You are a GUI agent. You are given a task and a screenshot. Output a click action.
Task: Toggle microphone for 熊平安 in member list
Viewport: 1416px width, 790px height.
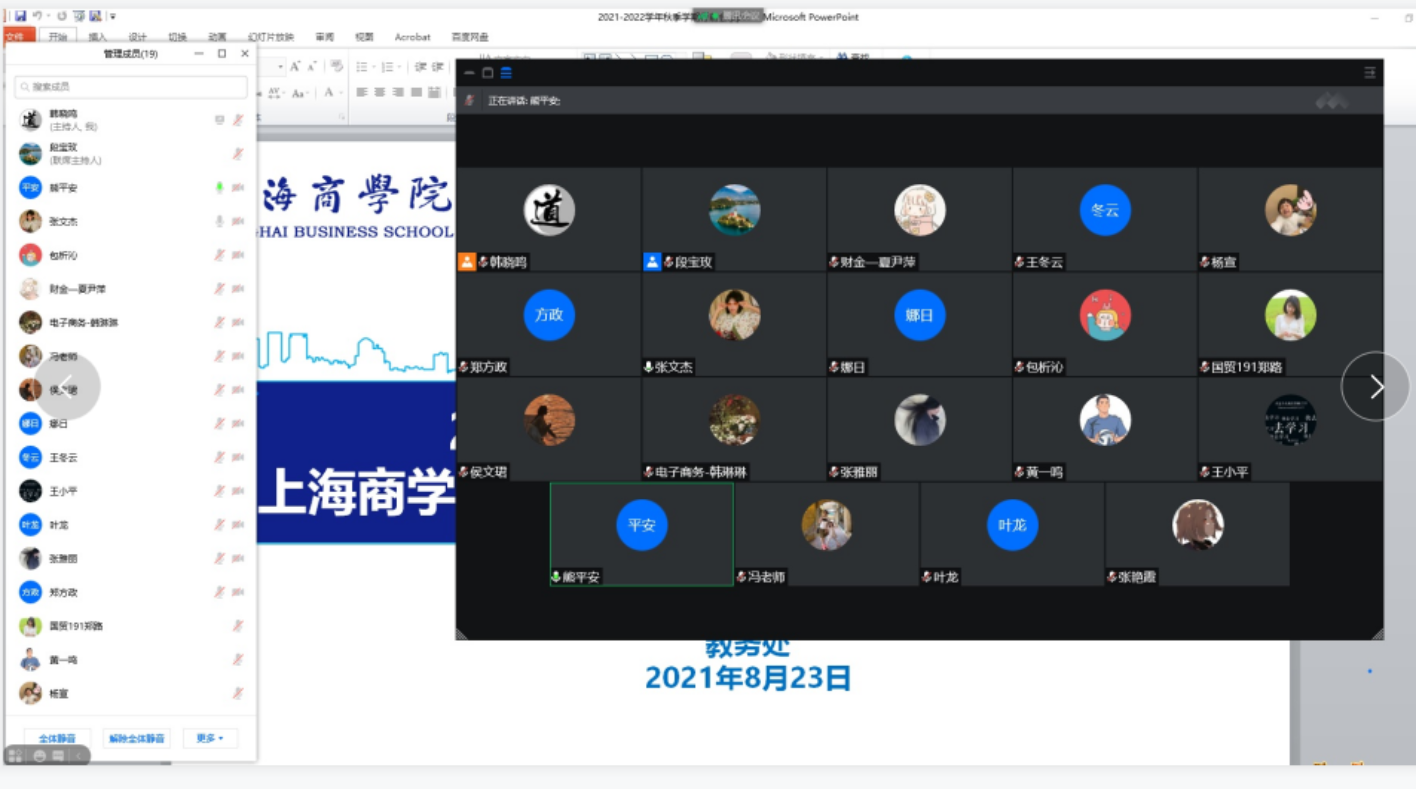[x=219, y=188]
